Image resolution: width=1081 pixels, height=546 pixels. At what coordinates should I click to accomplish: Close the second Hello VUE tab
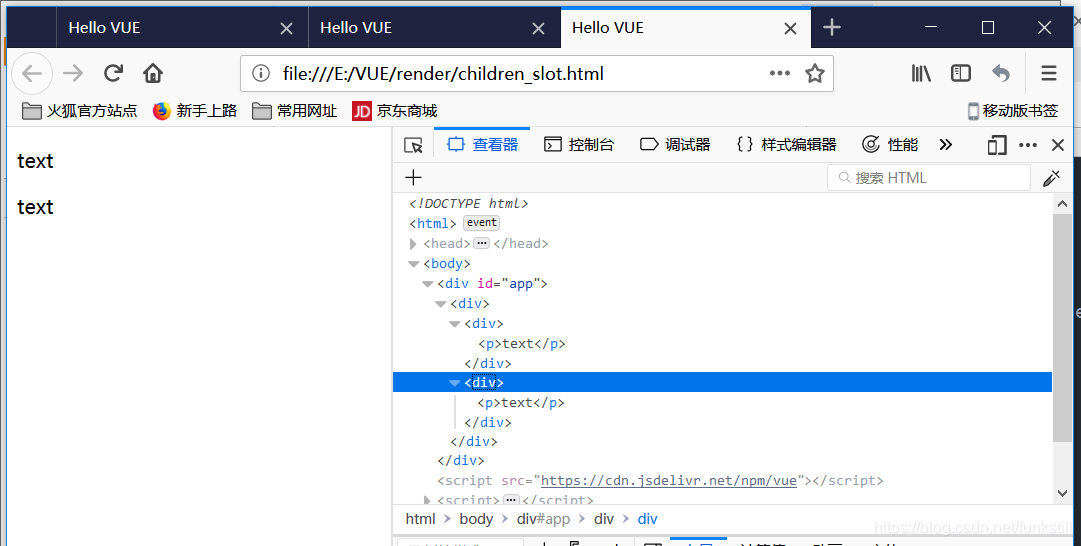tap(538, 28)
